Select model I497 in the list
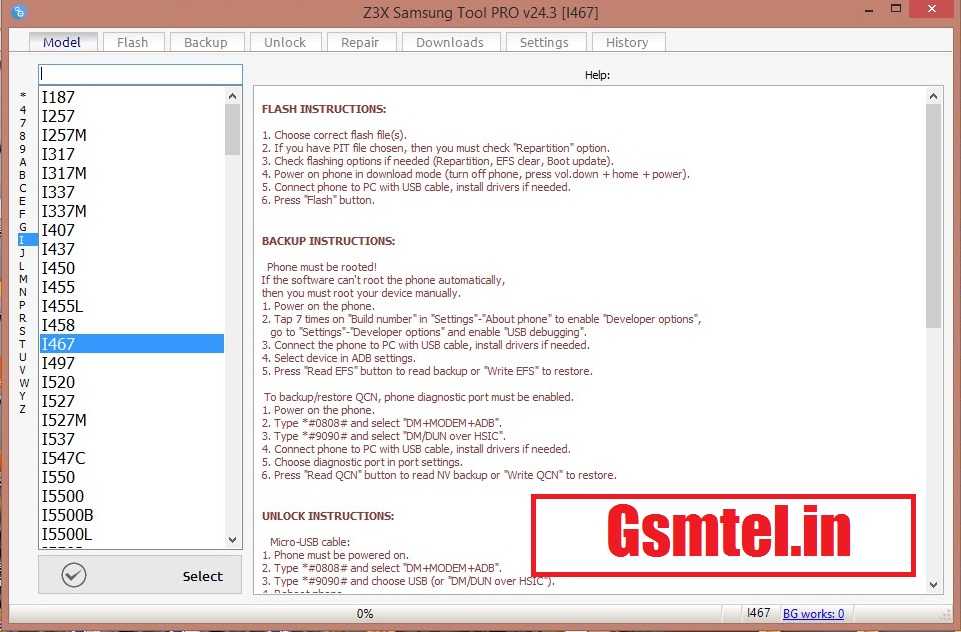The width and height of the screenshot is (961, 632). coord(132,364)
